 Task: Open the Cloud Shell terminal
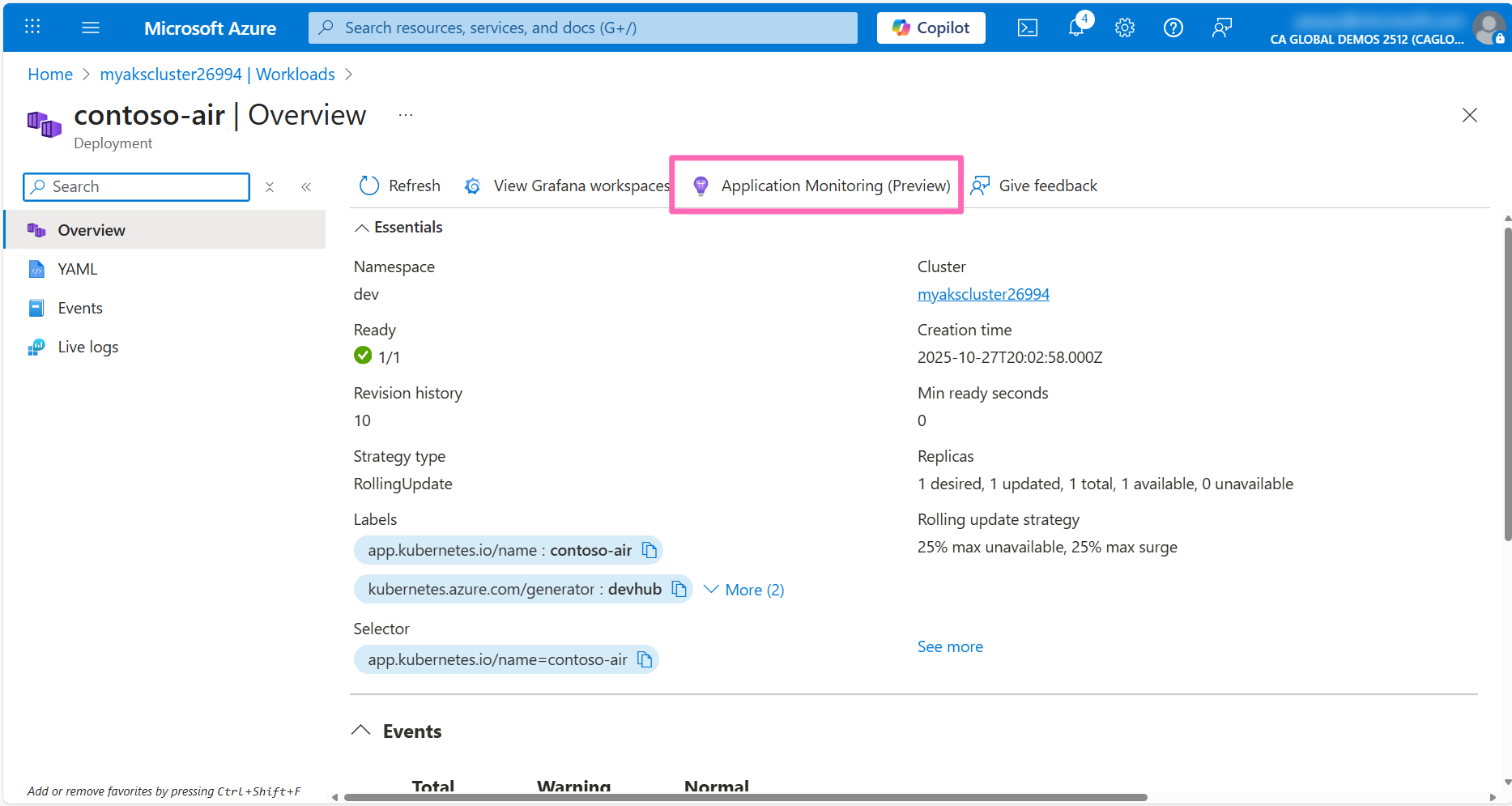1027,27
